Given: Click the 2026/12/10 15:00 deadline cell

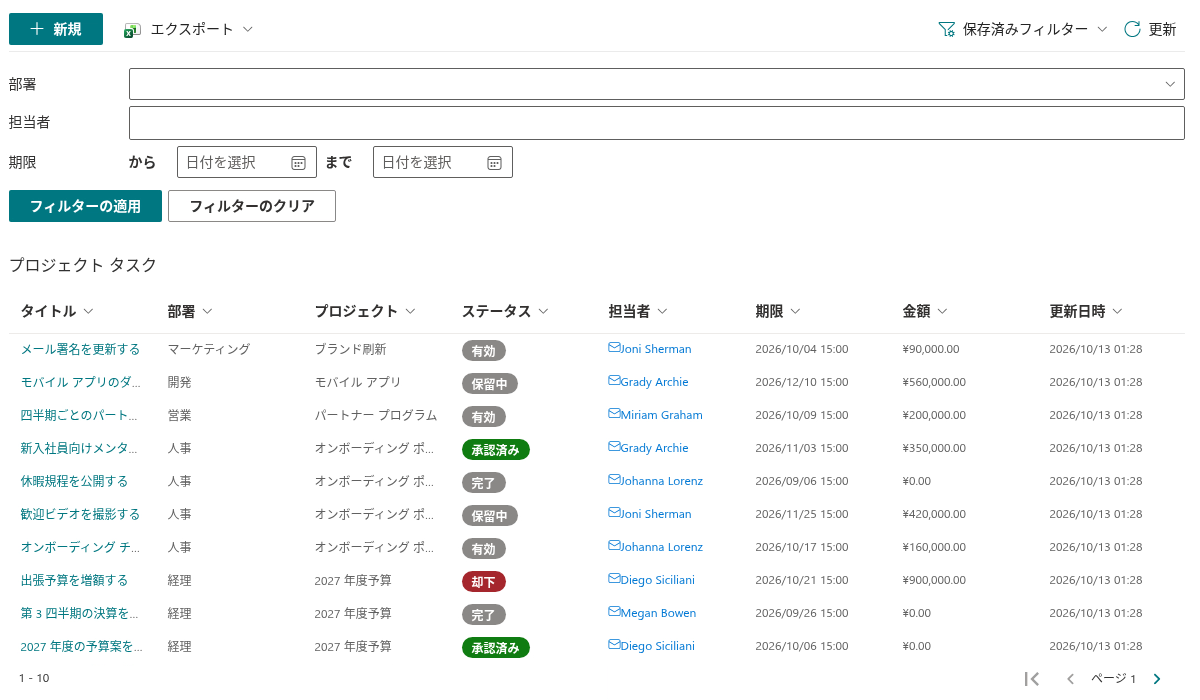Looking at the screenshot, I should [x=802, y=382].
